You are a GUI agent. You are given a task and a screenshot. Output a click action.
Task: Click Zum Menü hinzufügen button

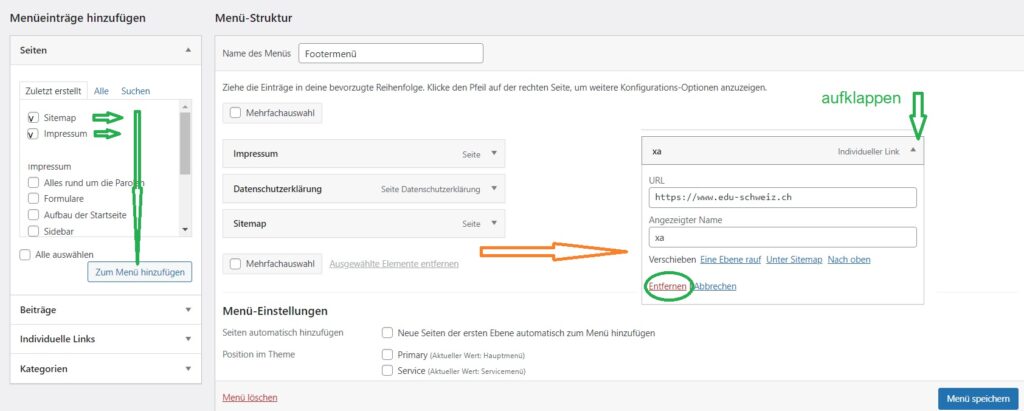[x=138, y=271]
